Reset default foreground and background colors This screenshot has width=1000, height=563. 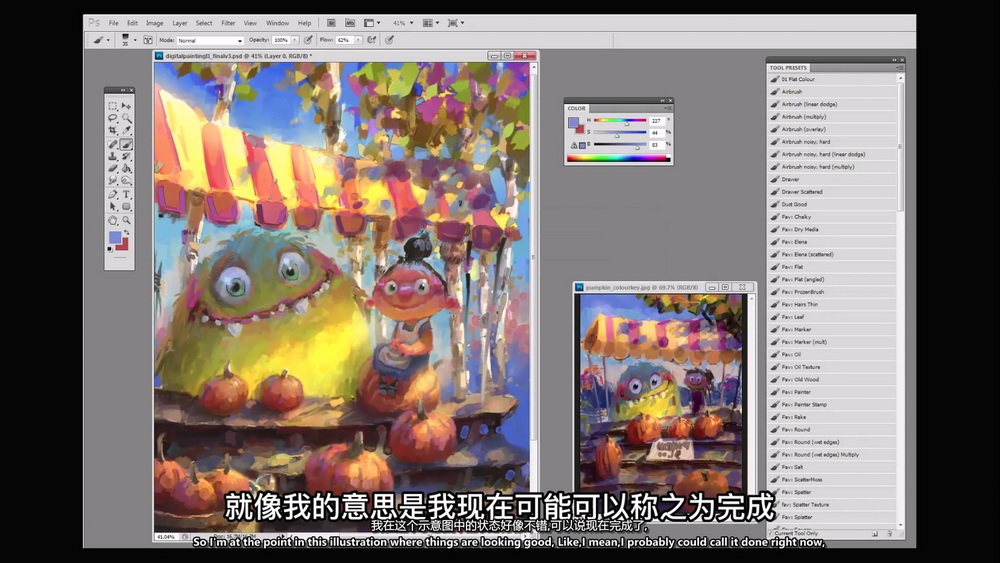click(110, 249)
